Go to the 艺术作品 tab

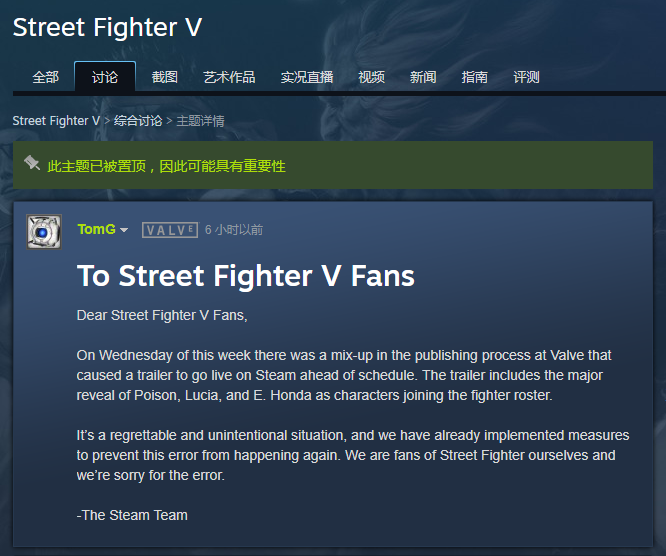point(229,77)
